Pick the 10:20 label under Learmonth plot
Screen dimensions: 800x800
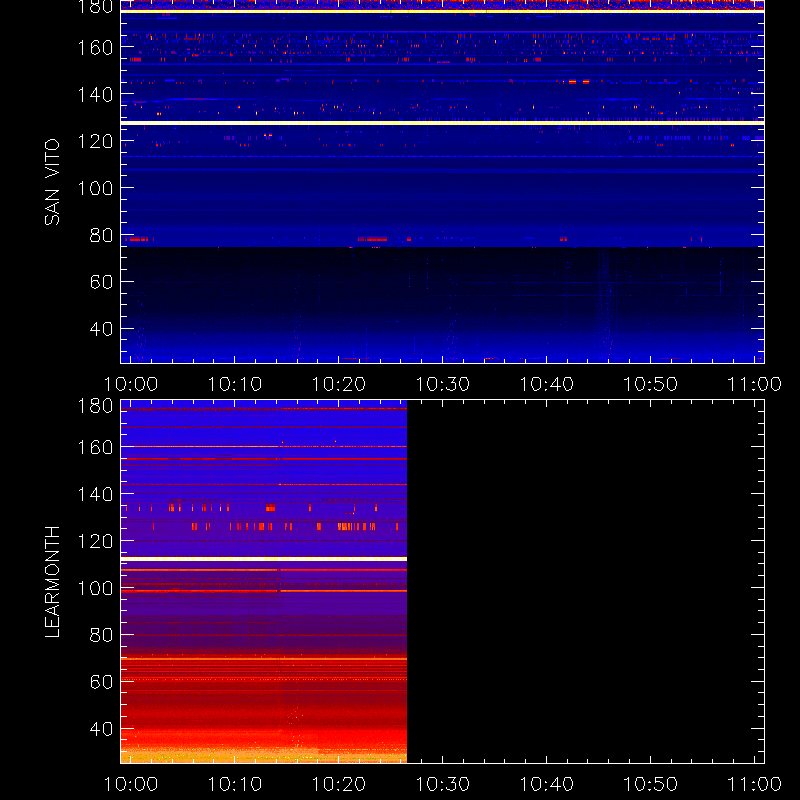click(x=339, y=784)
